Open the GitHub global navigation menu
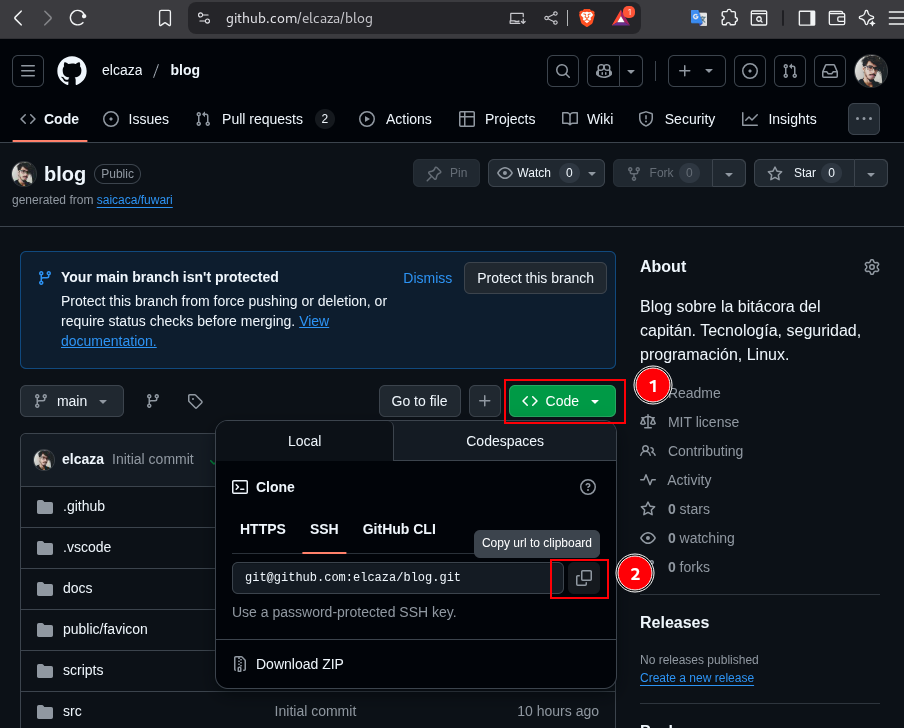Image resolution: width=904 pixels, height=728 pixels. click(28, 71)
